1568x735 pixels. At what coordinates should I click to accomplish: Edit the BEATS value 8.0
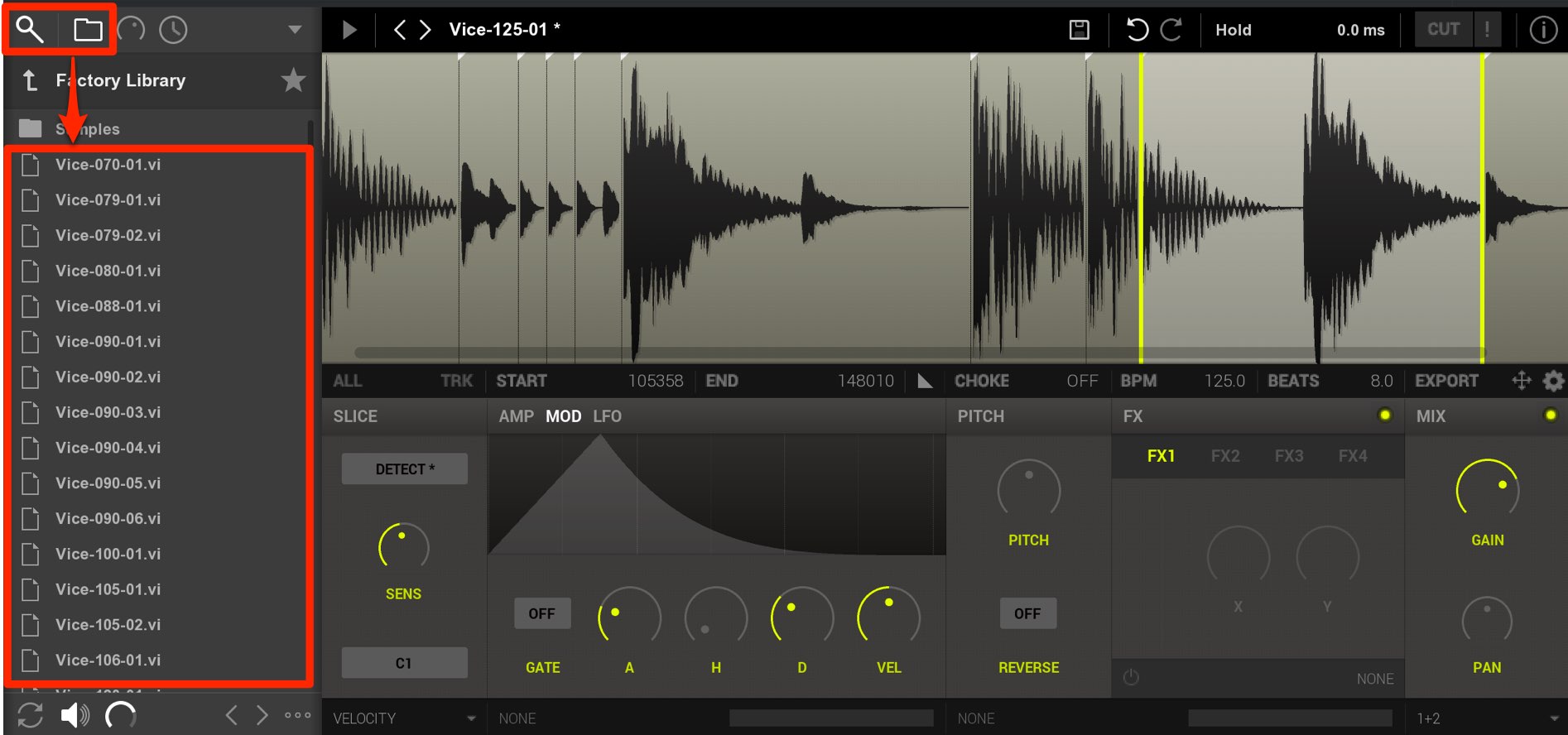coord(1382,381)
